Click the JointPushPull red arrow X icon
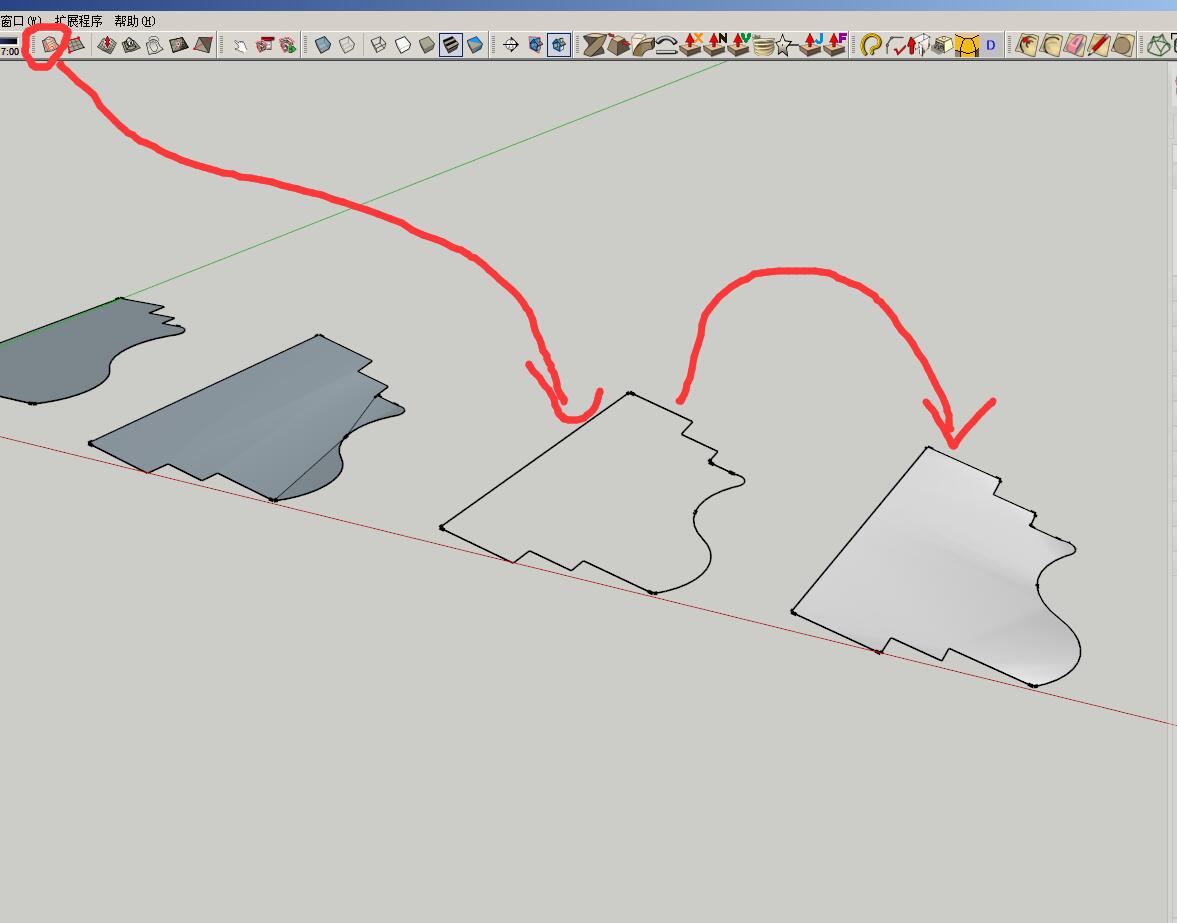This screenshot has width=1177, height=923. pos(692,45)
